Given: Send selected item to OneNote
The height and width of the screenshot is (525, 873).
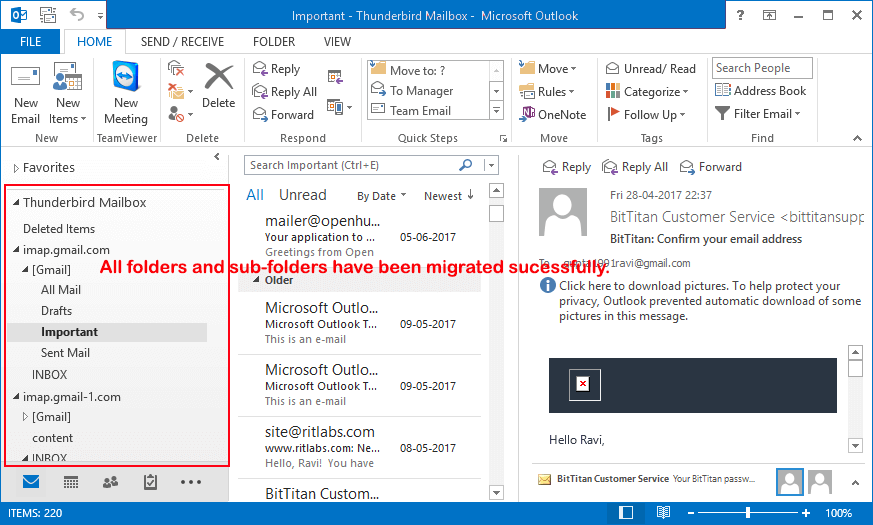Looking at the screenshot, I should (x=553, y=114).
